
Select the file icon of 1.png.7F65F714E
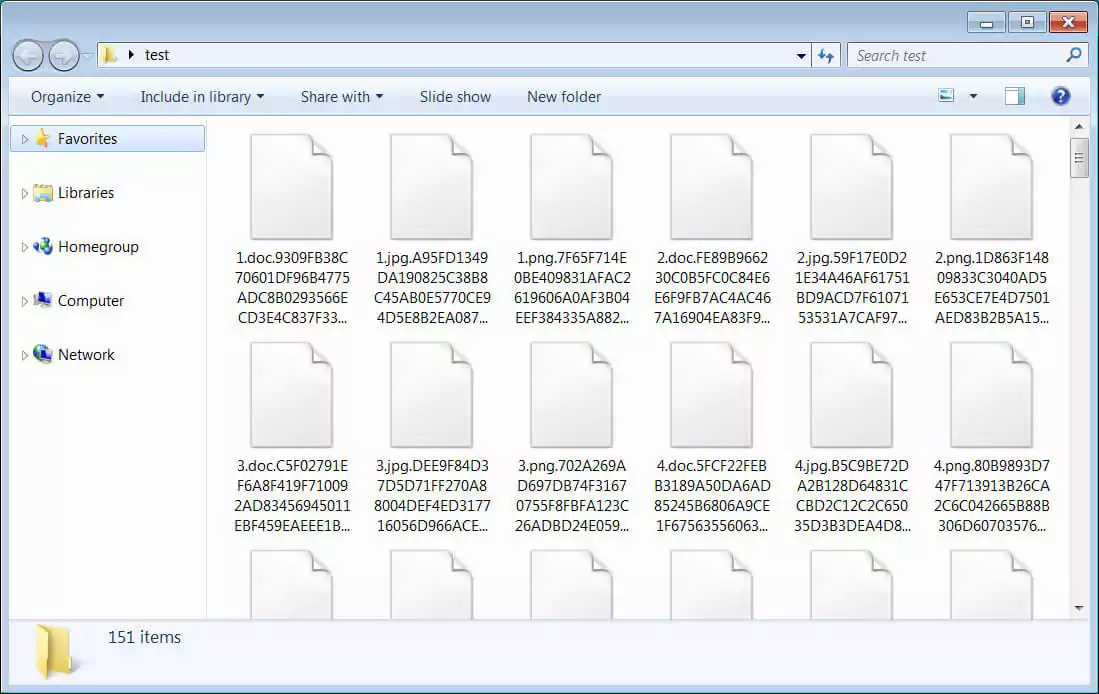point(572,187)
